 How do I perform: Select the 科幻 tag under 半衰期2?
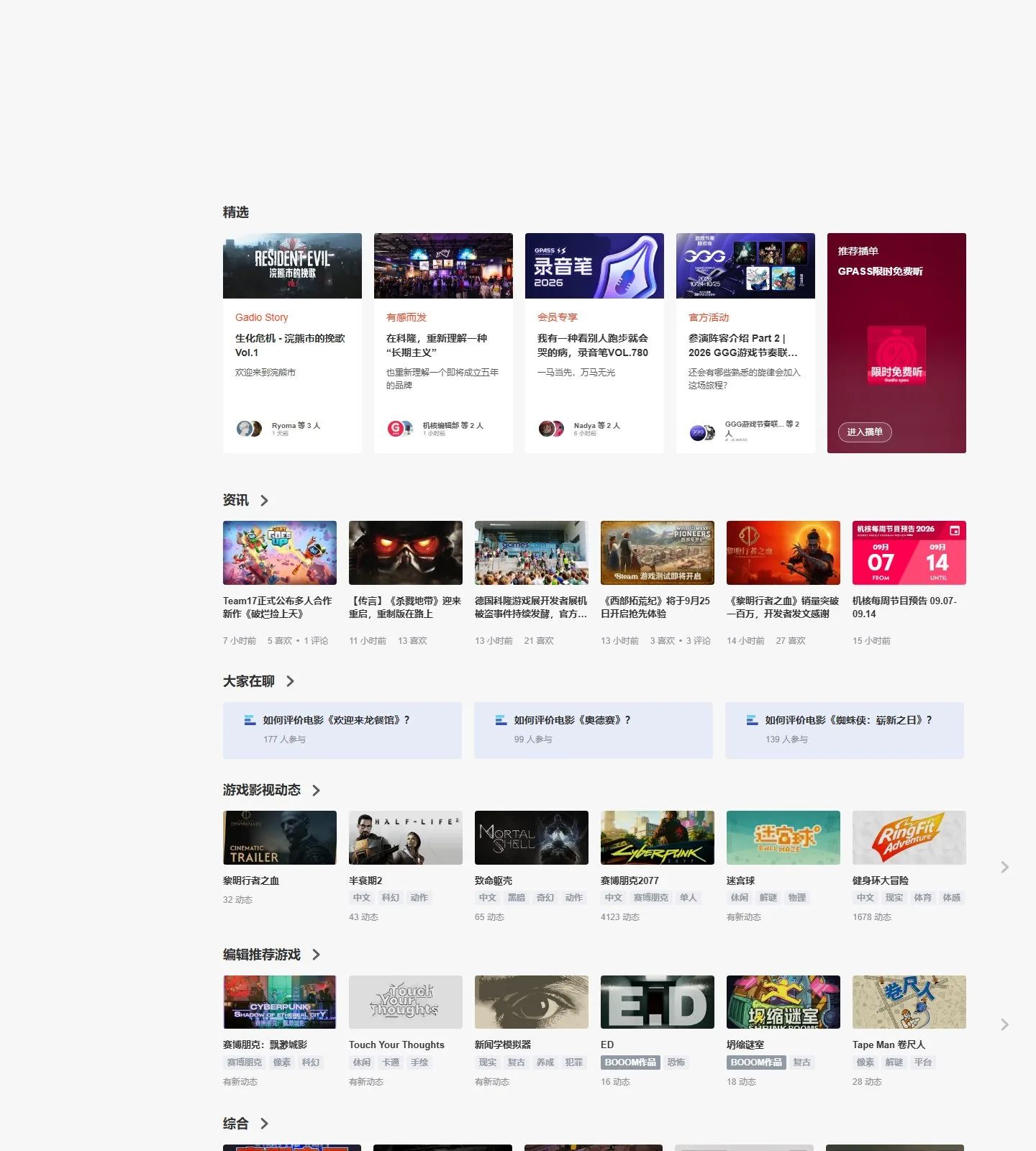coord(391,898)
